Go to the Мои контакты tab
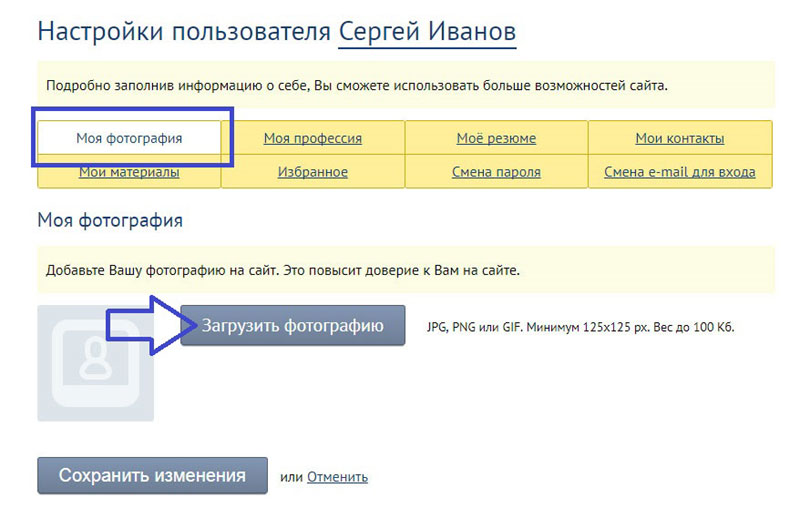Screen dimensions: 800x518 [x=679, y=138]
